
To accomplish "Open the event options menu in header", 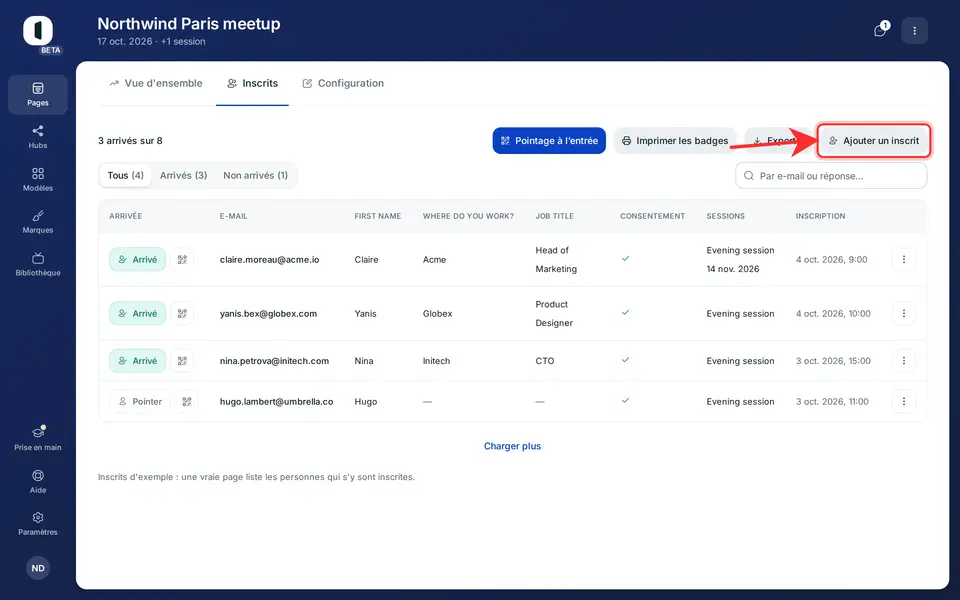I will coord(915,31).
